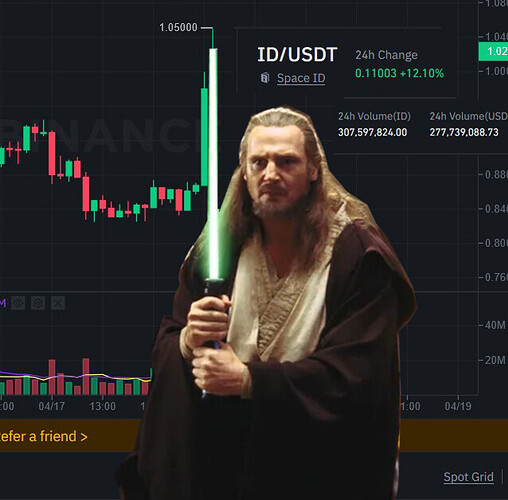Toggle volume indicator visibility eye icon
The image size is (508, 500).
click(18, 303)
